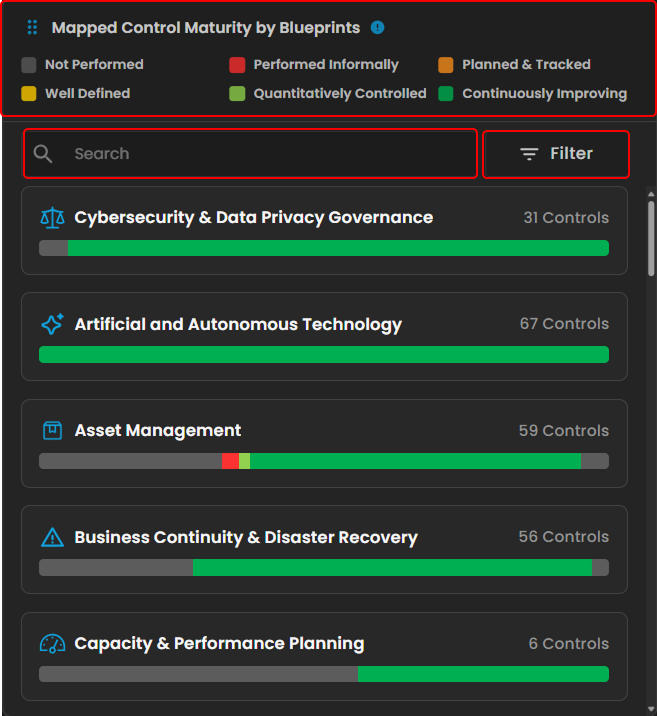The width and height of the screenshot is (657, 716).
Task: Click the vertical scrollbar on the right
Action: pyautogui.click(x=651, y=235)
